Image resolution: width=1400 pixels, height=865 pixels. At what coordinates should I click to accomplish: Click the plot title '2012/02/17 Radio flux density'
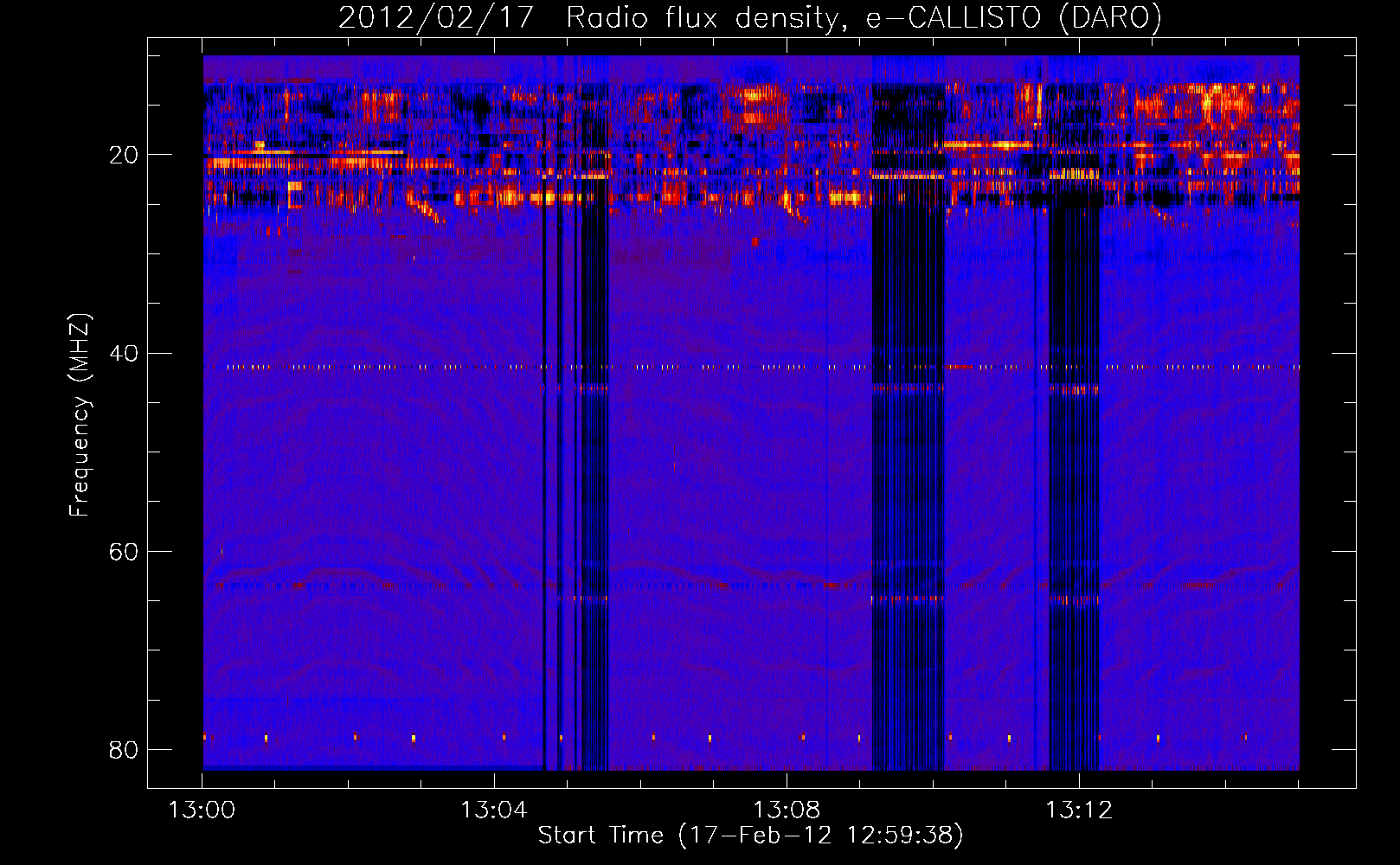point(589,18)
